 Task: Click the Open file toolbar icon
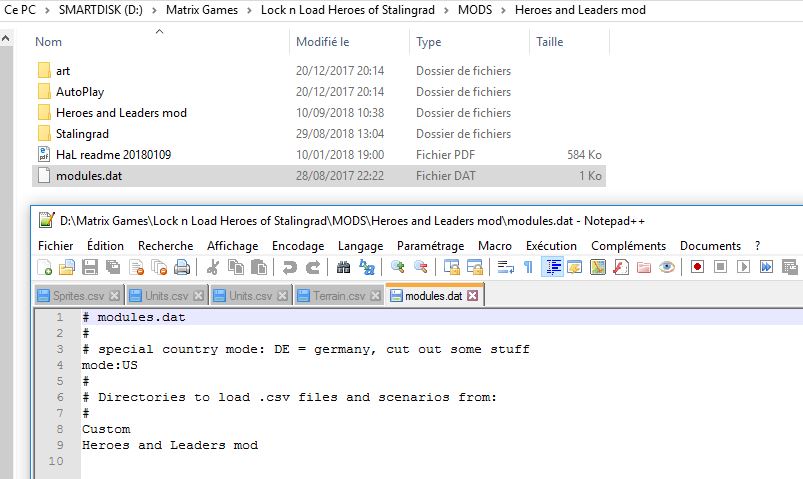tap(67, 267)
